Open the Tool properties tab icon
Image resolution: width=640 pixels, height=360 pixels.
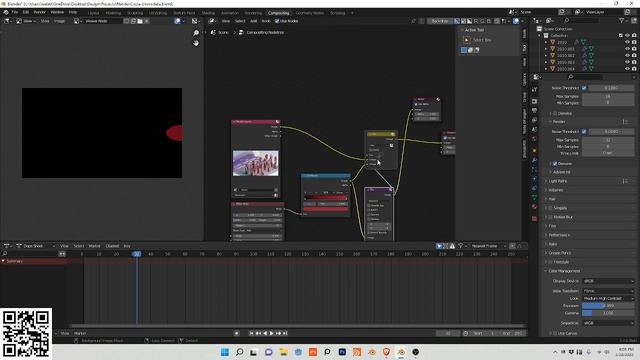534,90
